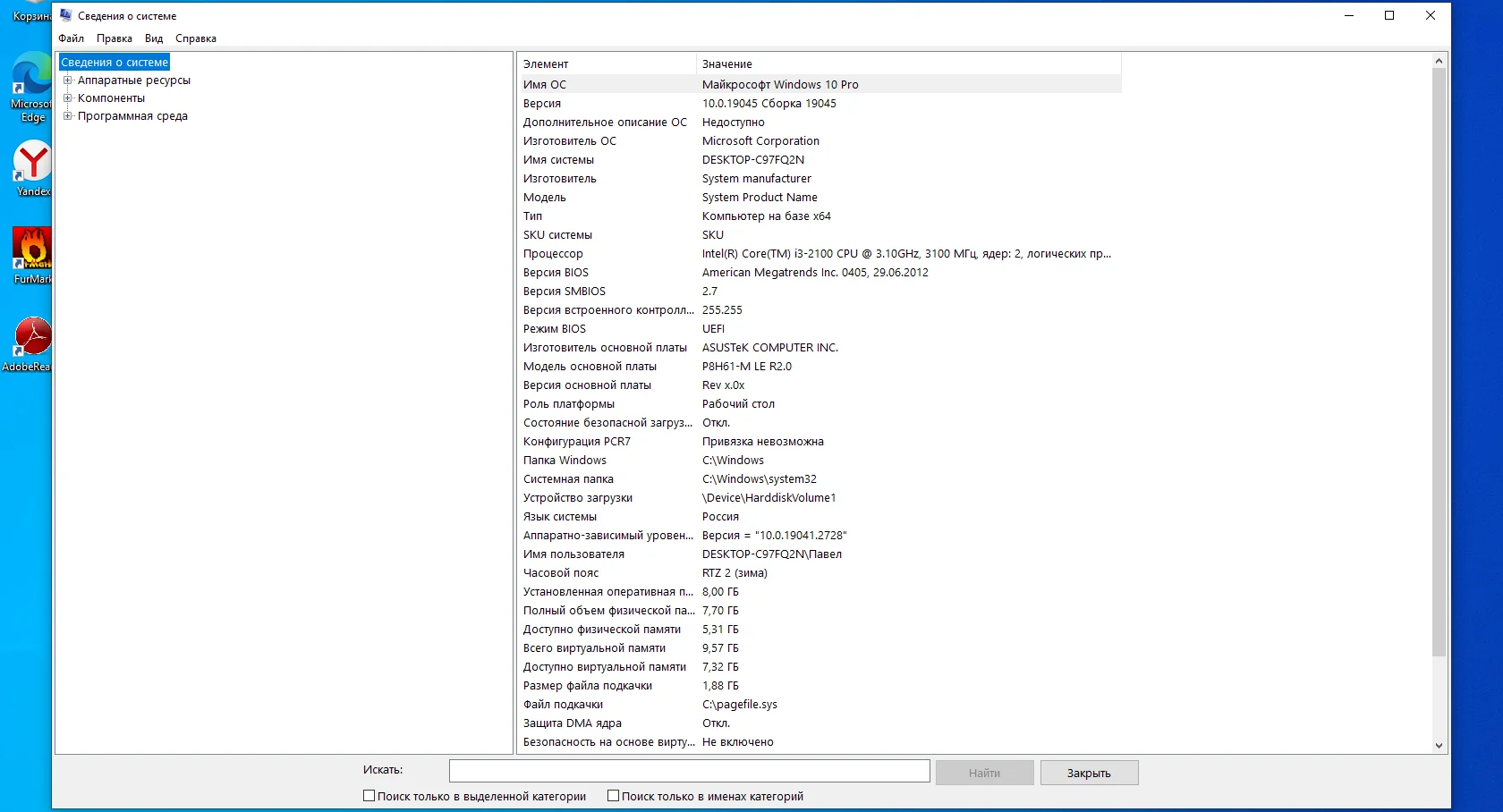Enable Поиск только в именах категорий checkbox
Viewport: 1503px width, 812px height.
613,796
